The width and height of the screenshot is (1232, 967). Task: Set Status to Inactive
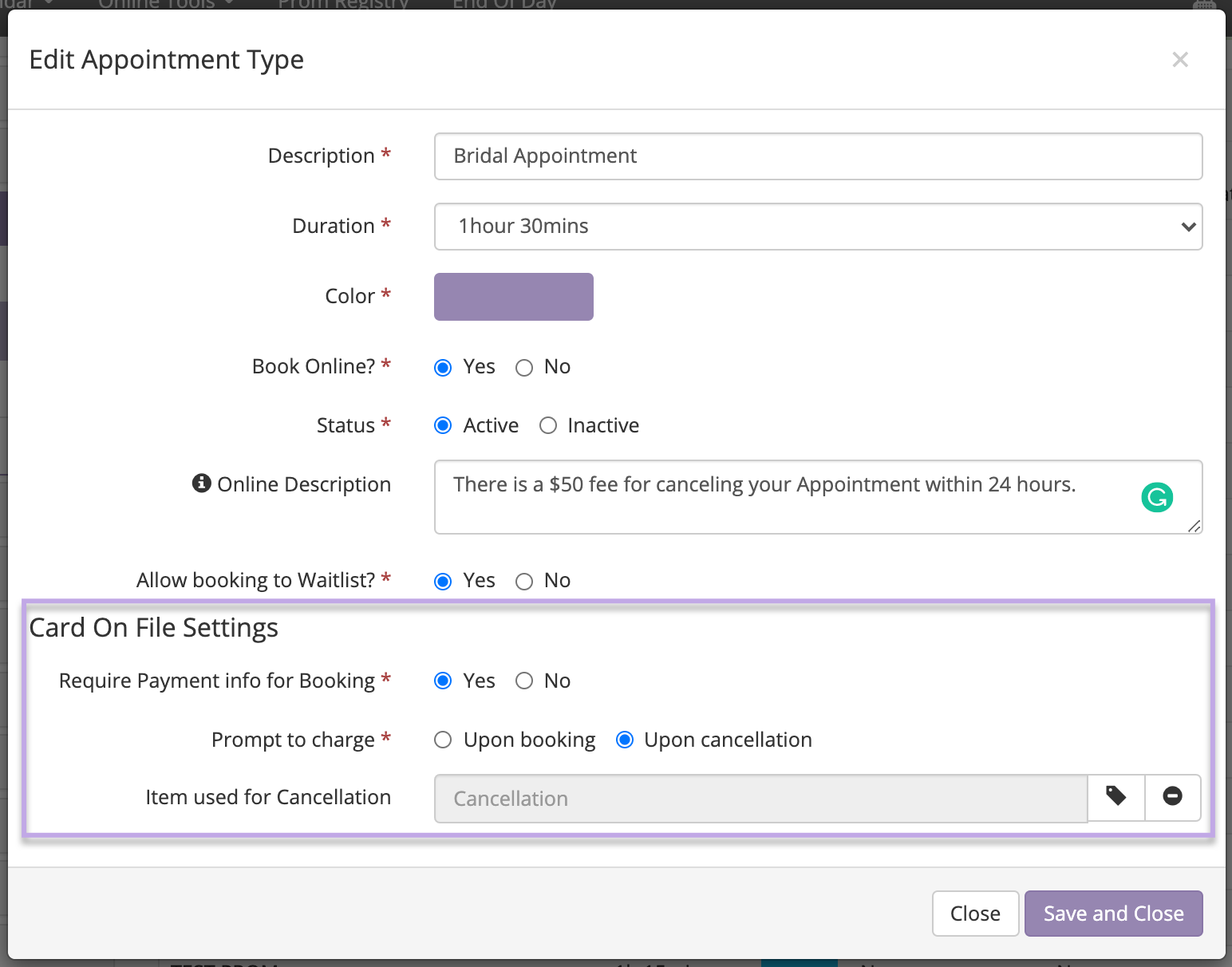coord(548,426)
